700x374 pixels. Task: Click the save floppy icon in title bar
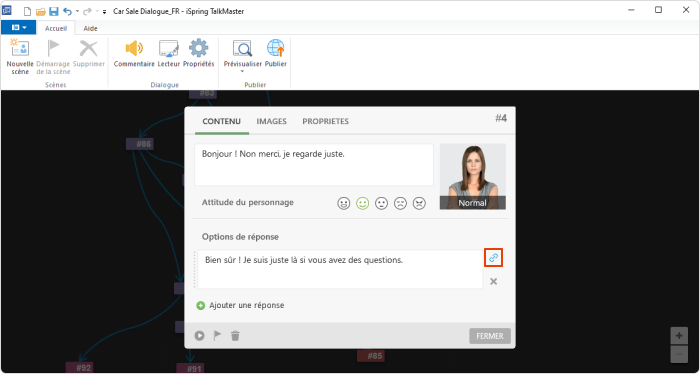tap(54, 11)
